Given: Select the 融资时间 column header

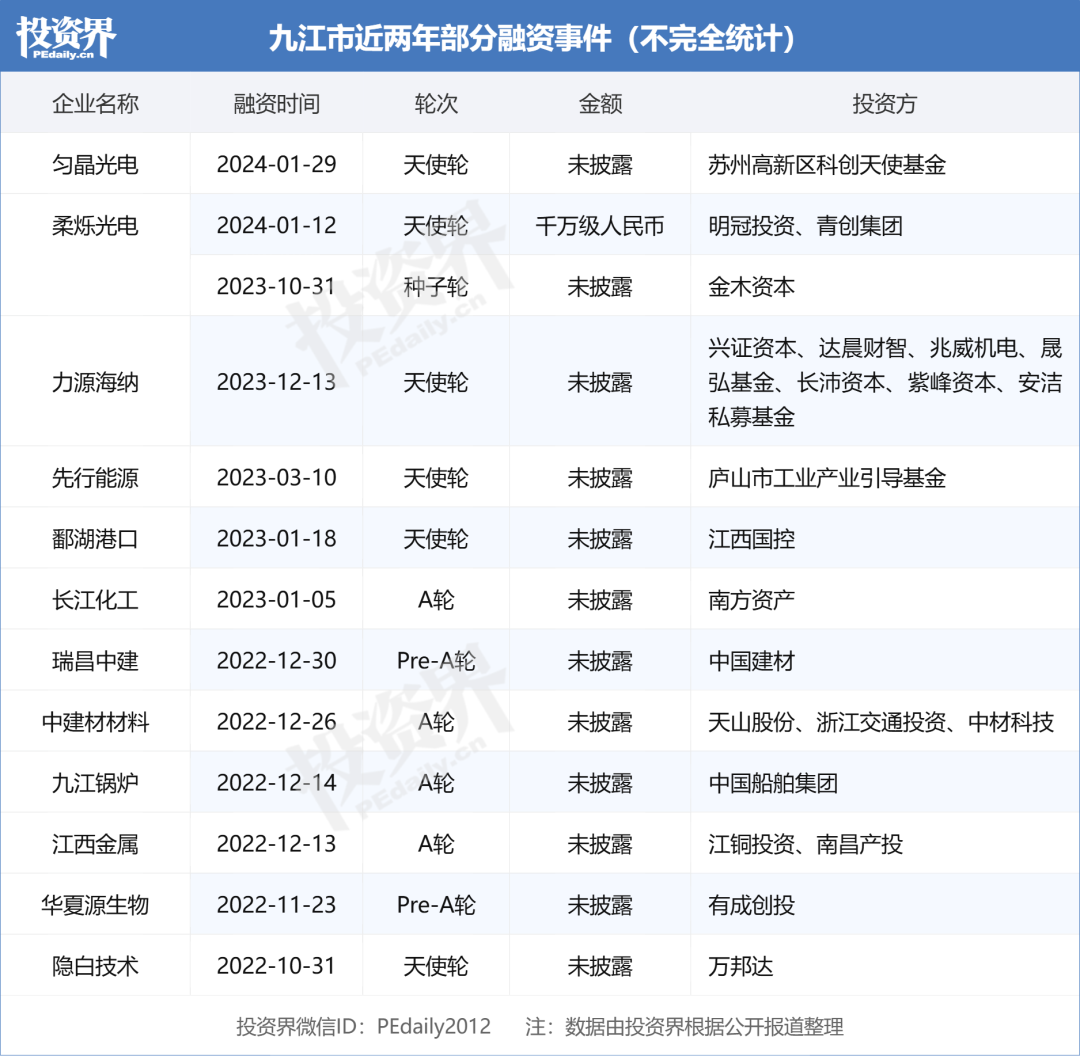Looking at the screenshot, I should pos(276,104).
